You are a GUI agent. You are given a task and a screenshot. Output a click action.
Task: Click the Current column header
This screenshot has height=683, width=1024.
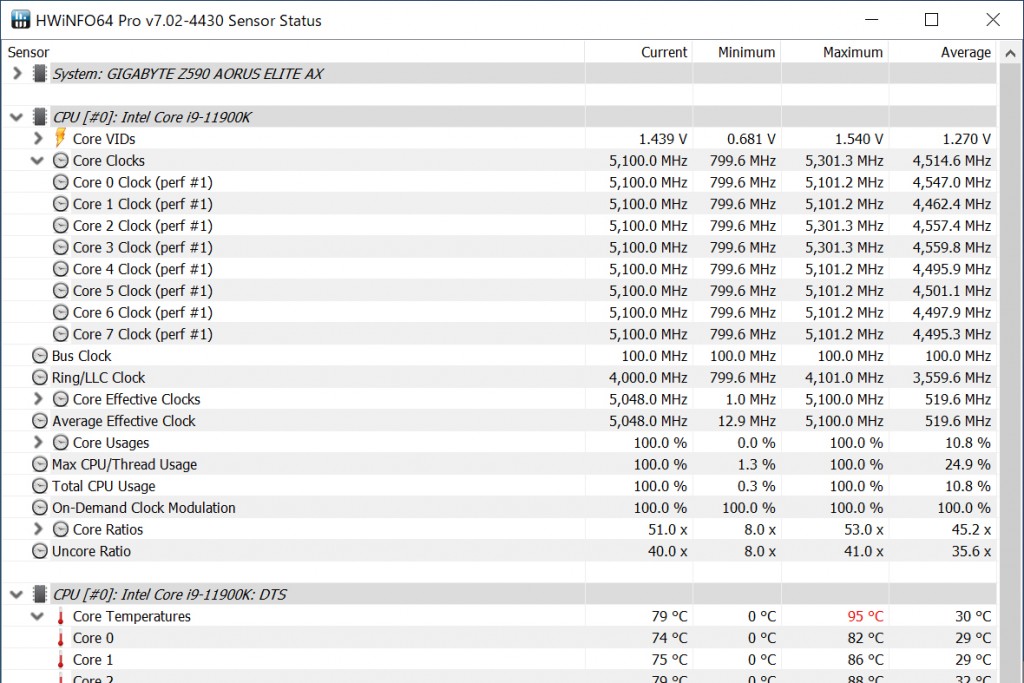point(639,52)
